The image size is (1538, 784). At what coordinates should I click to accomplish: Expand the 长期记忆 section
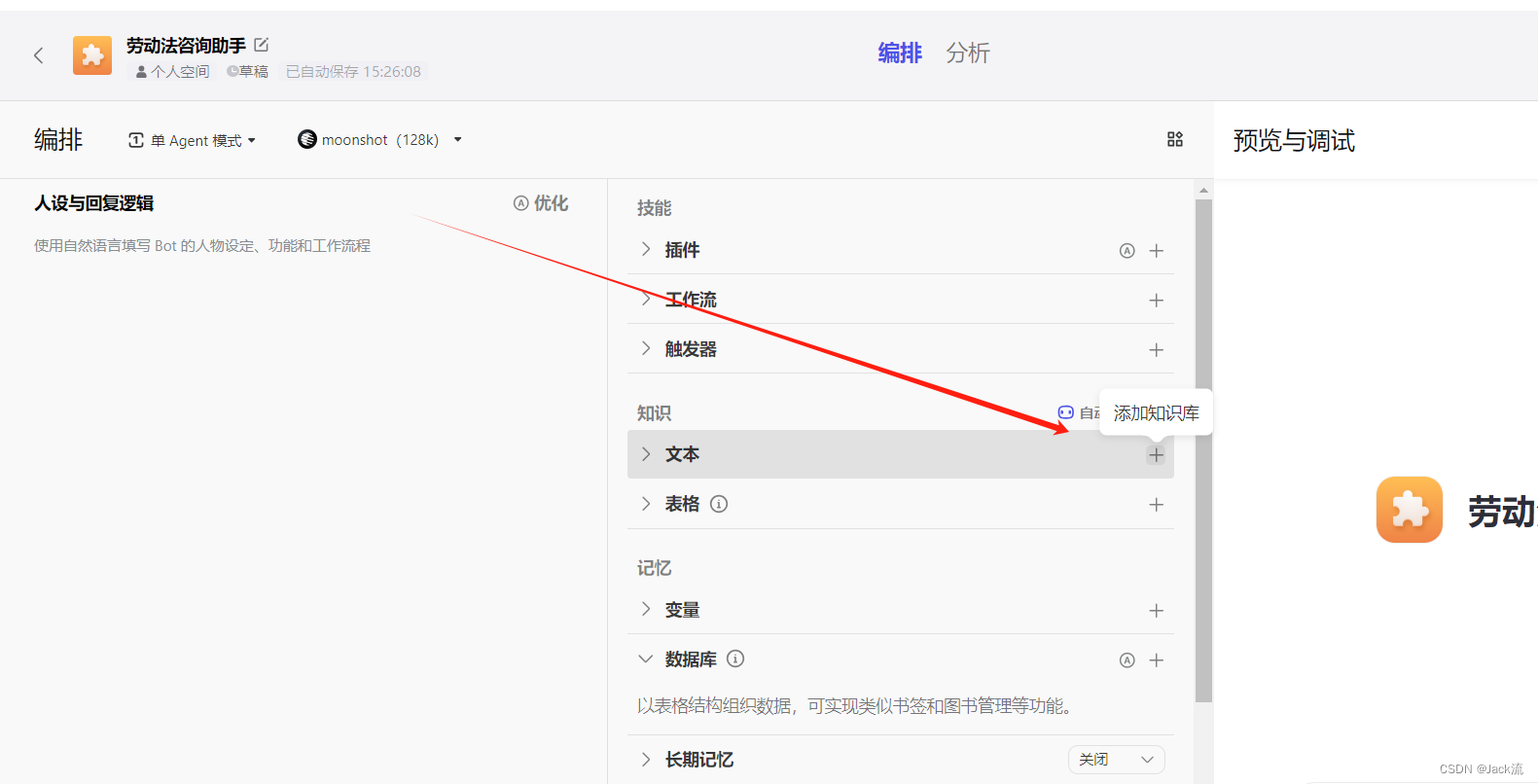pos(646,760)
